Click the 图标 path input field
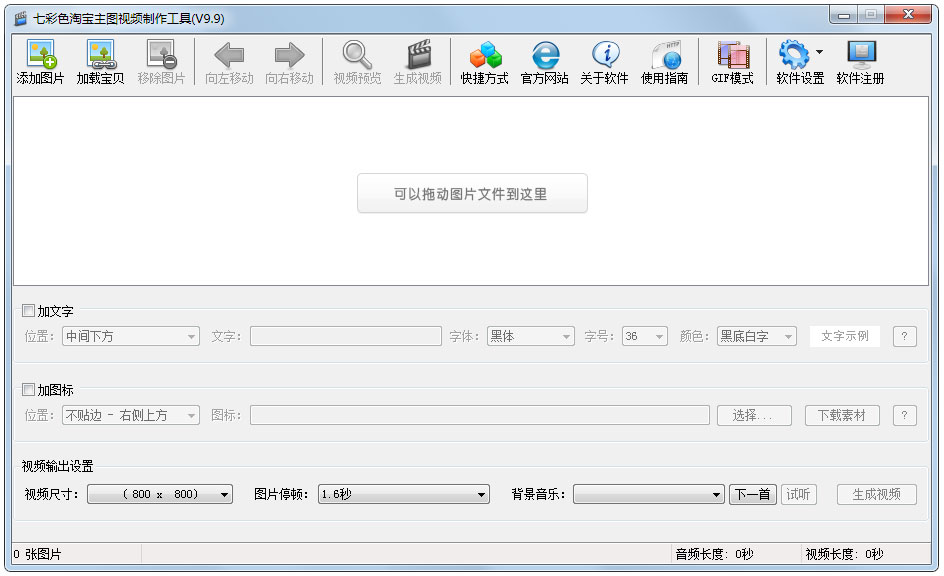 (480, 415)
